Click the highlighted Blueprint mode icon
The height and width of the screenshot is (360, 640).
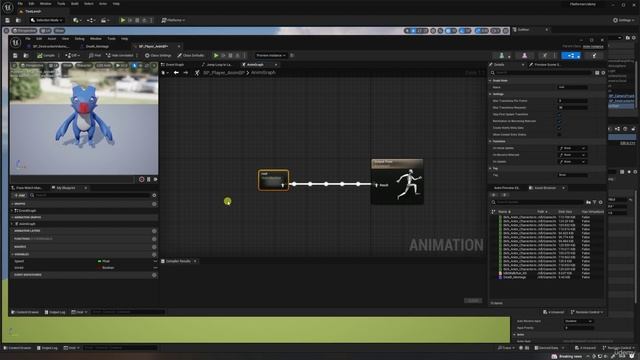(571, 56)
